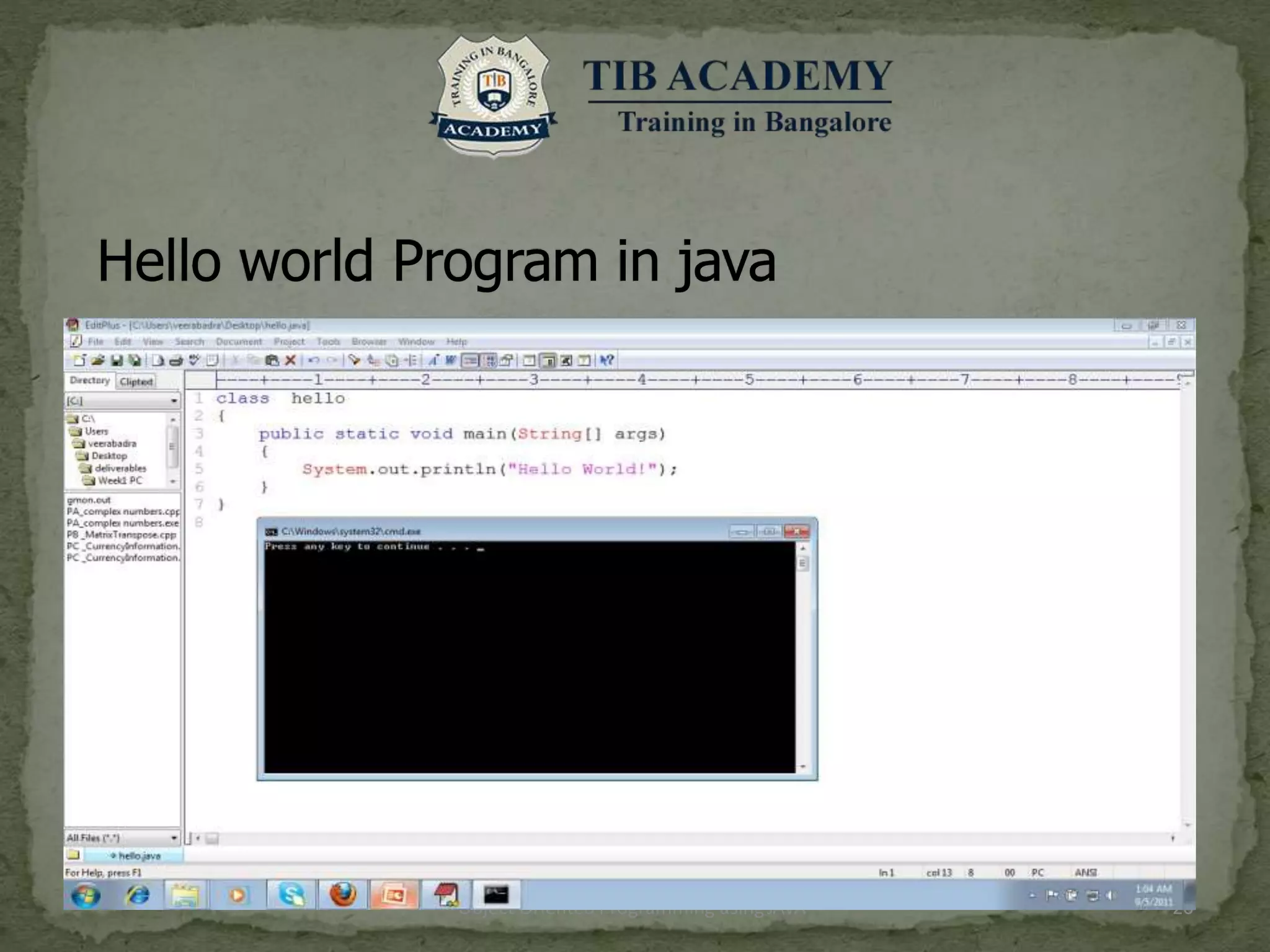Toggle Word Wrap toolbar button

(450, 360)
